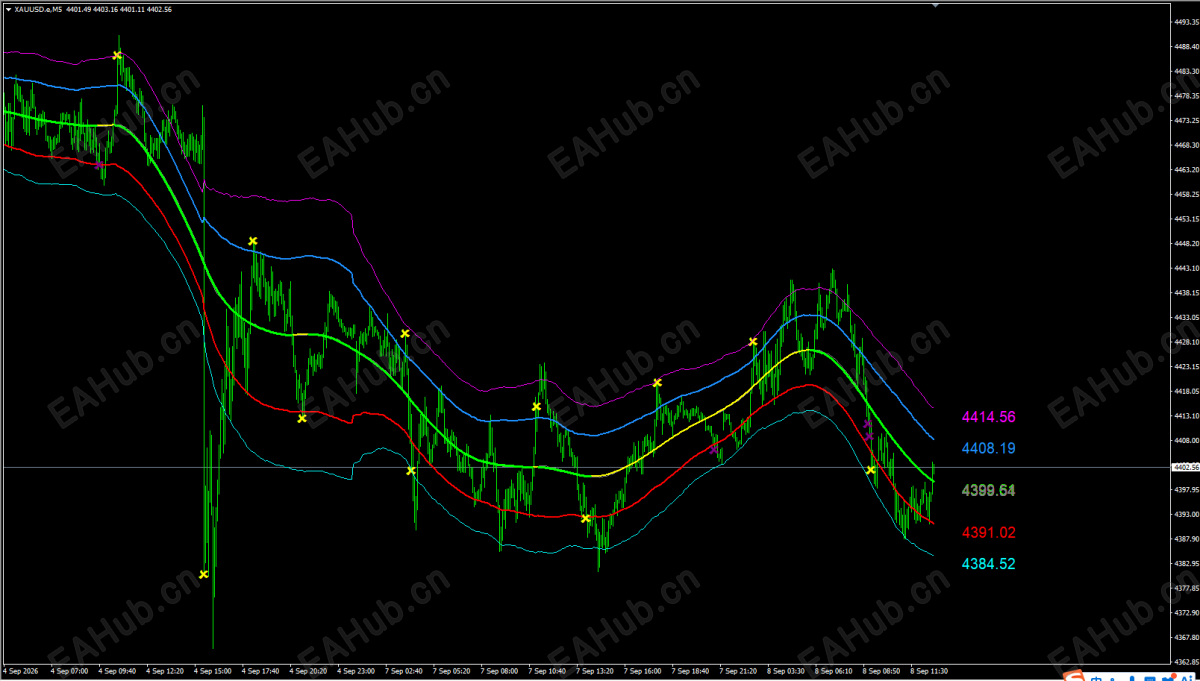Click price axis level 4473.25
This screenshot has width=1200, height=681.
(1186, 120)
